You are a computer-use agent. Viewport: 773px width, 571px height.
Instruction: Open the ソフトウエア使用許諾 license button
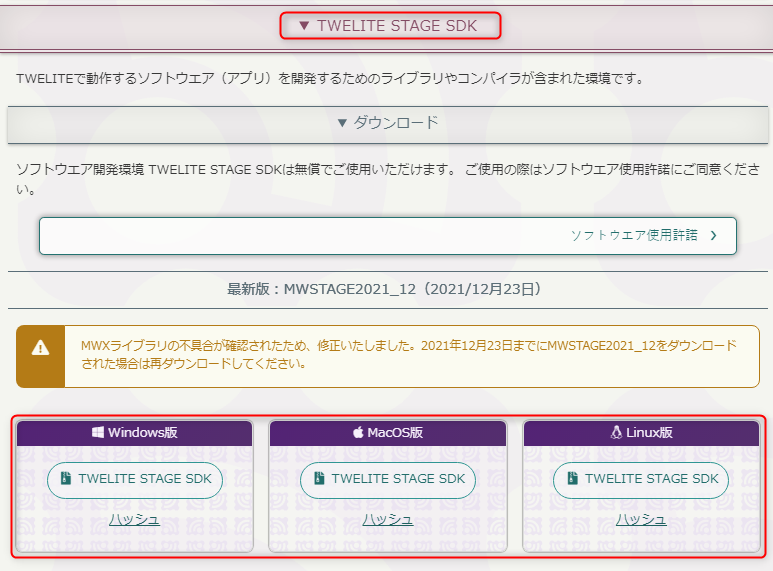click(388, 236)
